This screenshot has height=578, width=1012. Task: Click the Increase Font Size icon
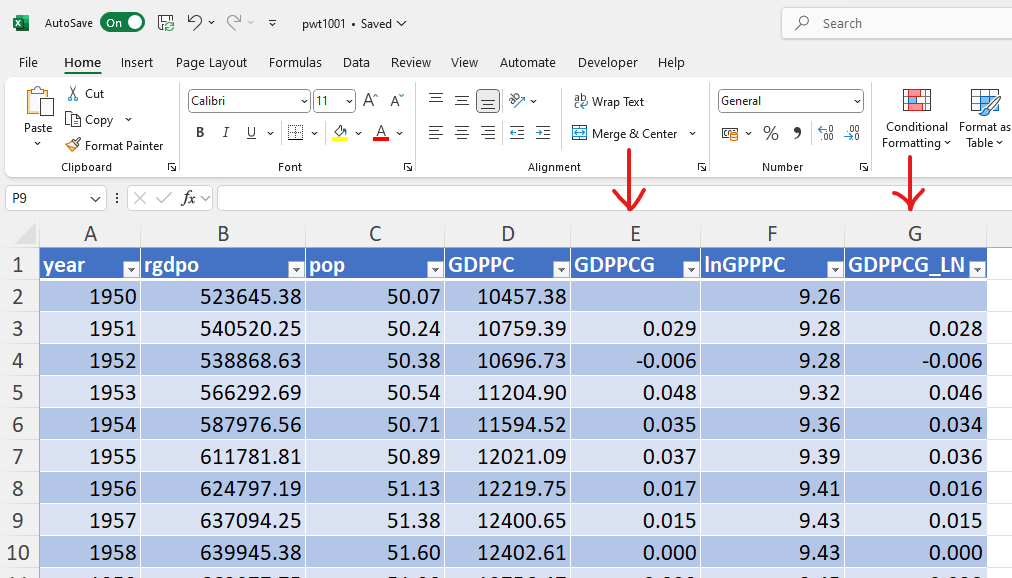[370, 101]
